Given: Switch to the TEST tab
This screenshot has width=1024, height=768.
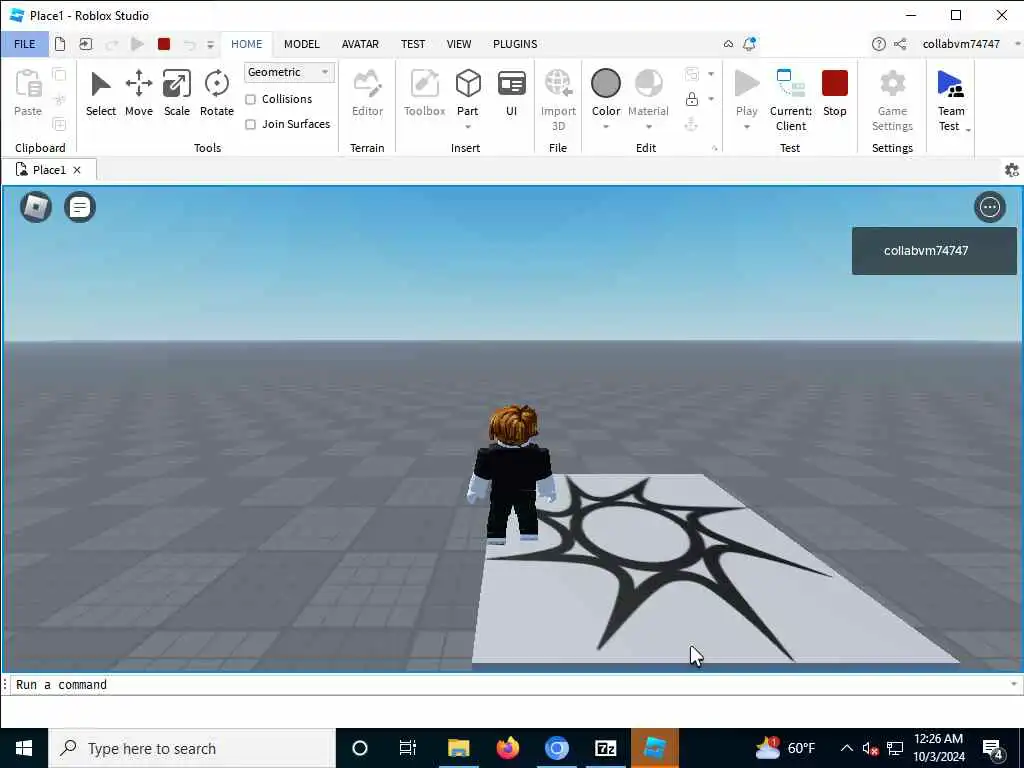Looking at the screenshot, I should [413, 44].
